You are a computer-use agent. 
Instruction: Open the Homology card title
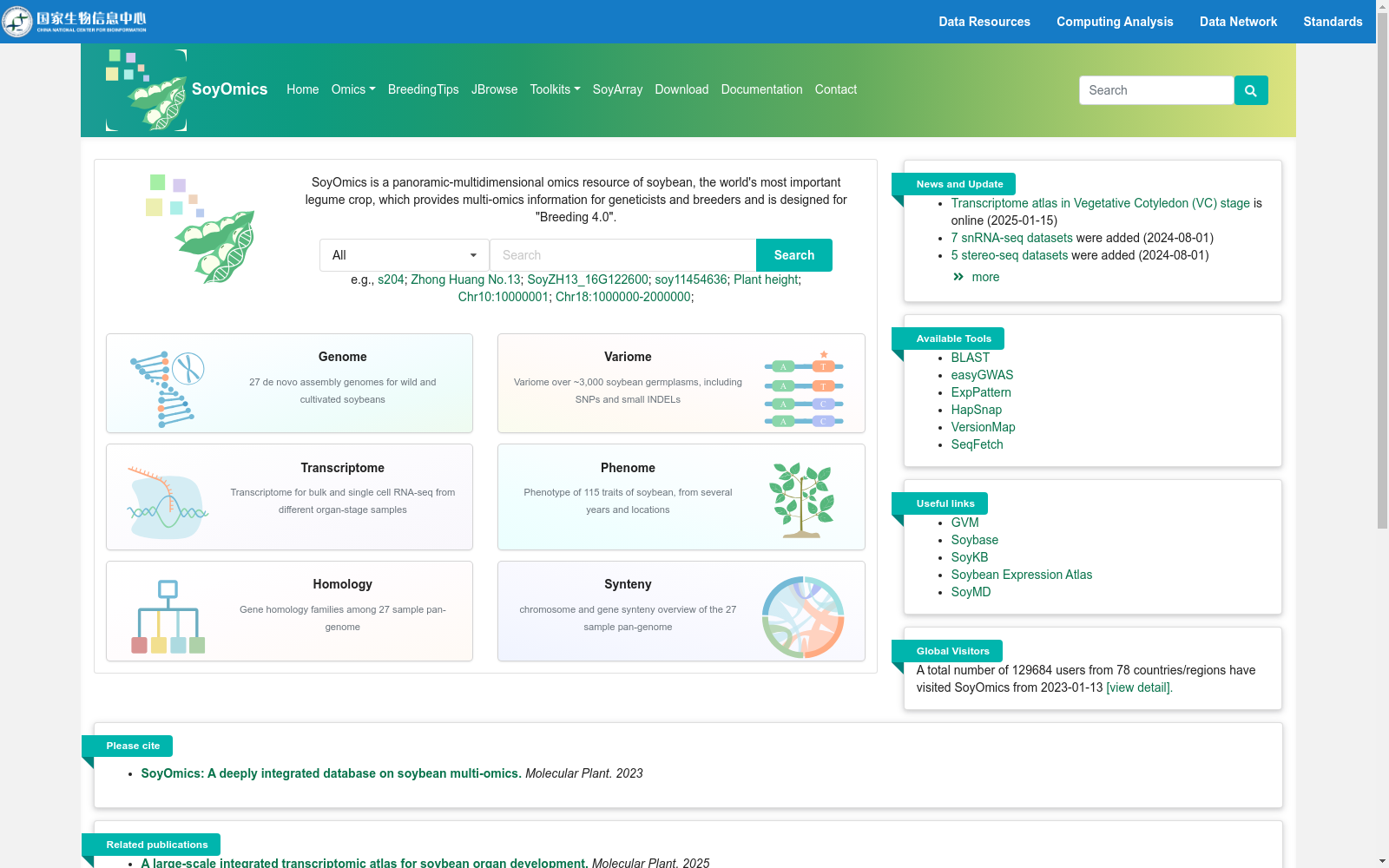pyautogui.click(x=343, y=584)
